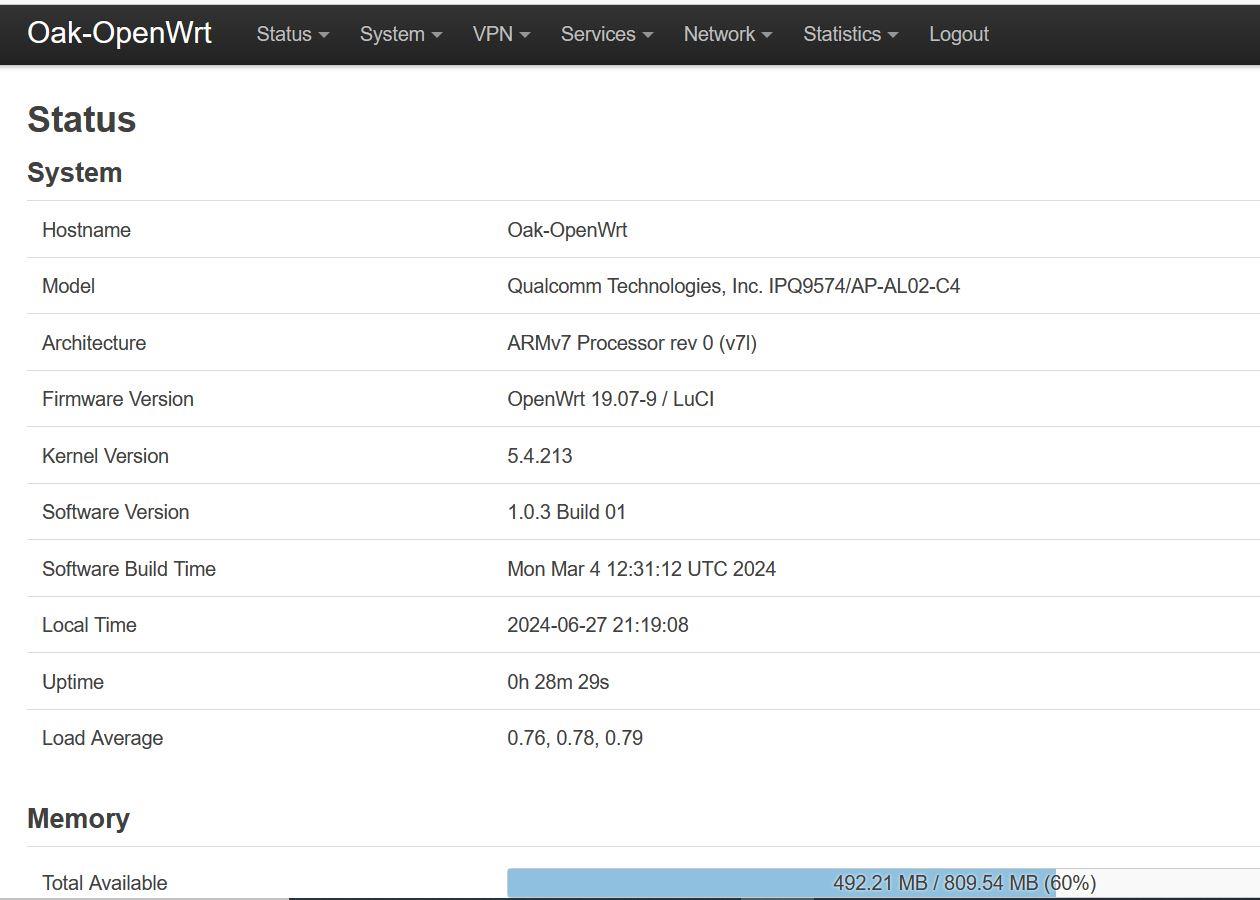Click the OpenWrt 19.07-9 / LuCI firmware text

[x=610, y=399]
